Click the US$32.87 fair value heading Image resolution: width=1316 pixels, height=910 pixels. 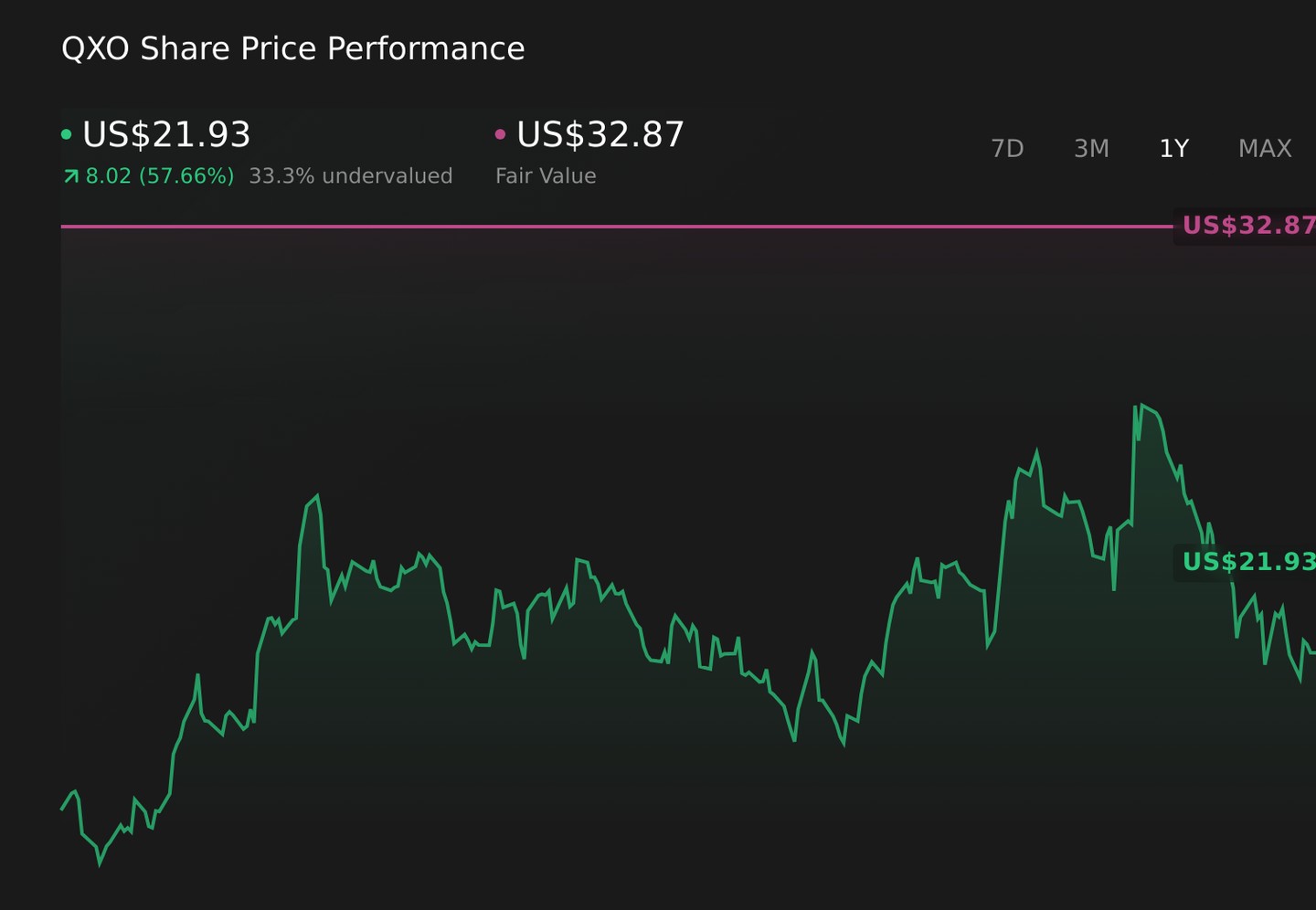point(600,134)
